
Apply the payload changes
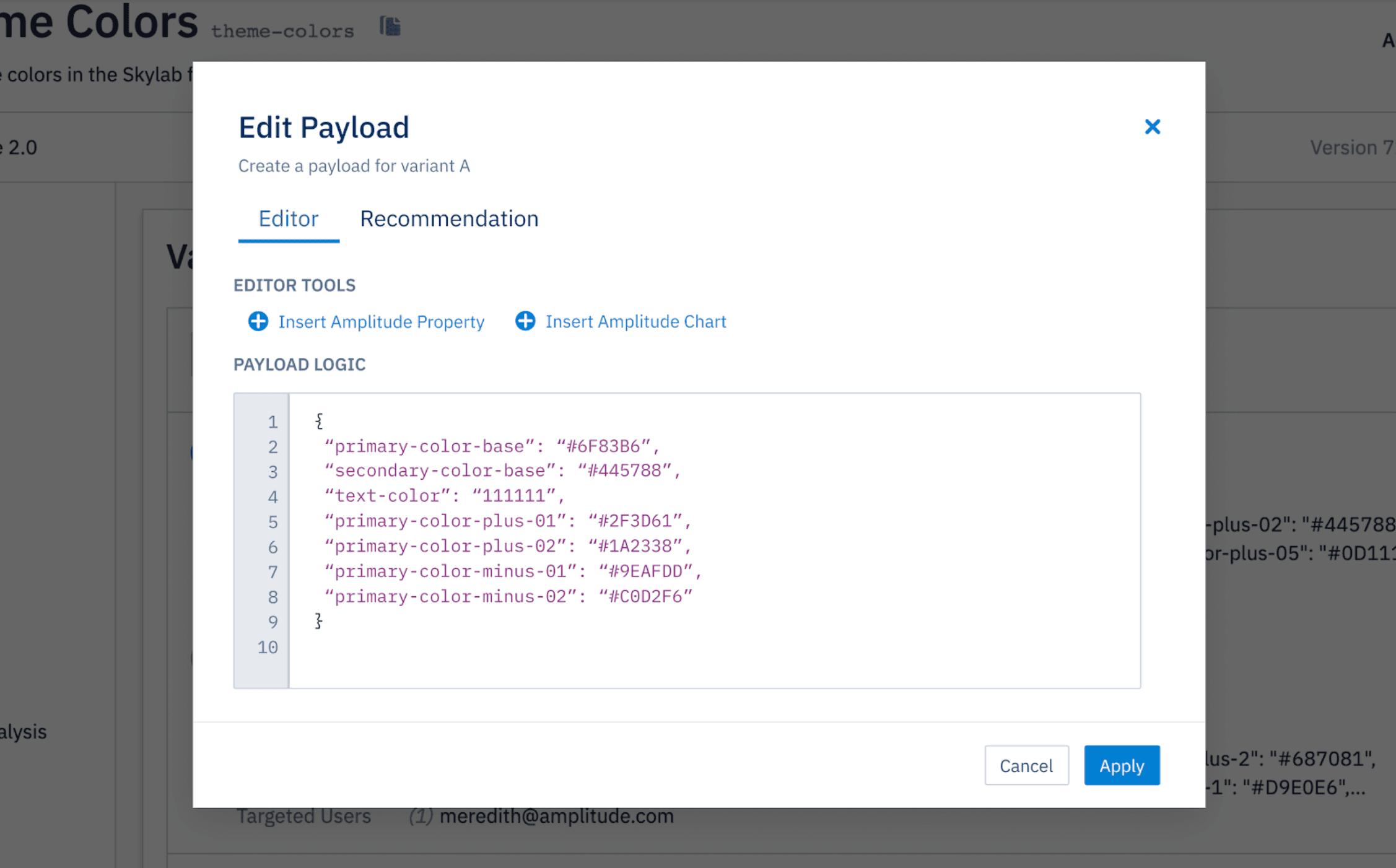[1122, 765]
